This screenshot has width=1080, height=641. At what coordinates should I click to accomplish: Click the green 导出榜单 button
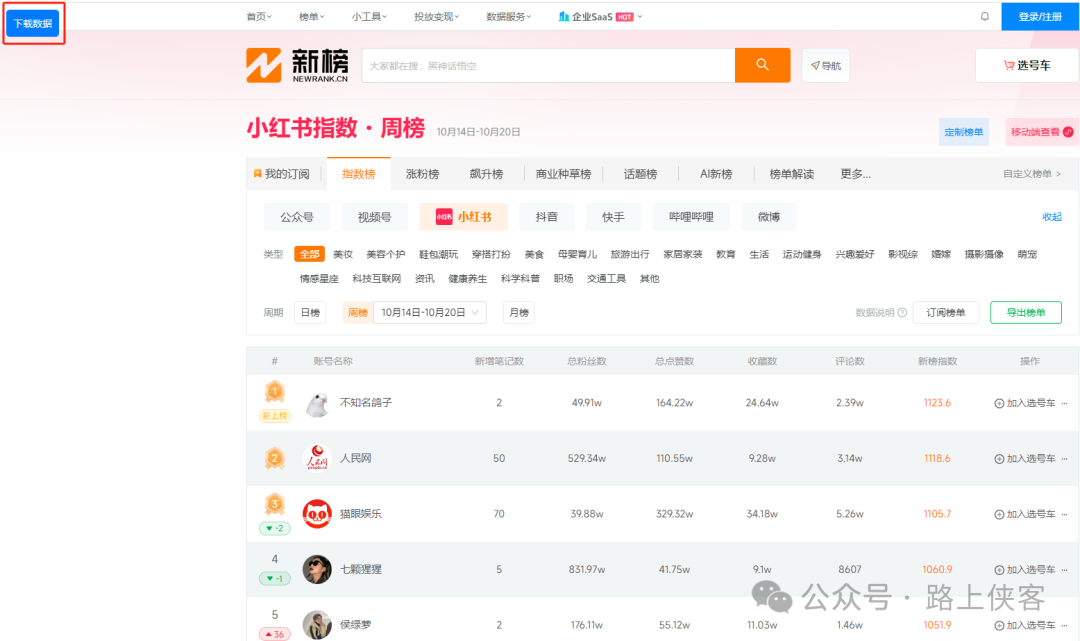[x=1026, y=313]
